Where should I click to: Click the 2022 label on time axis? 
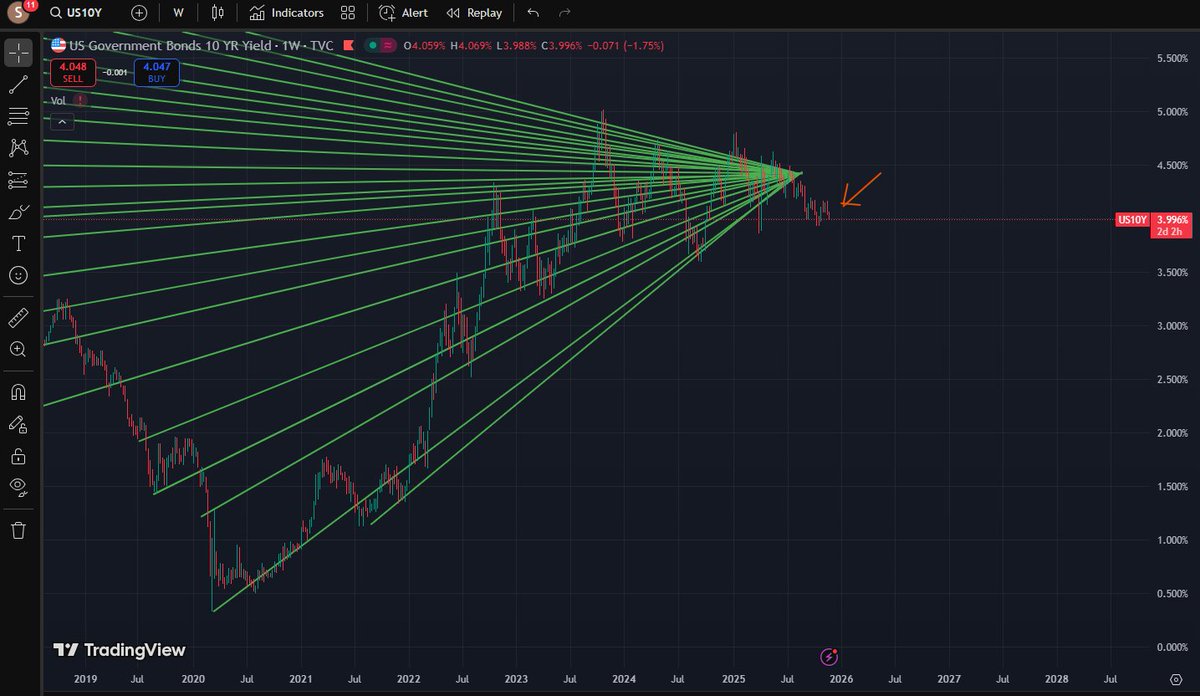[408, 678]
